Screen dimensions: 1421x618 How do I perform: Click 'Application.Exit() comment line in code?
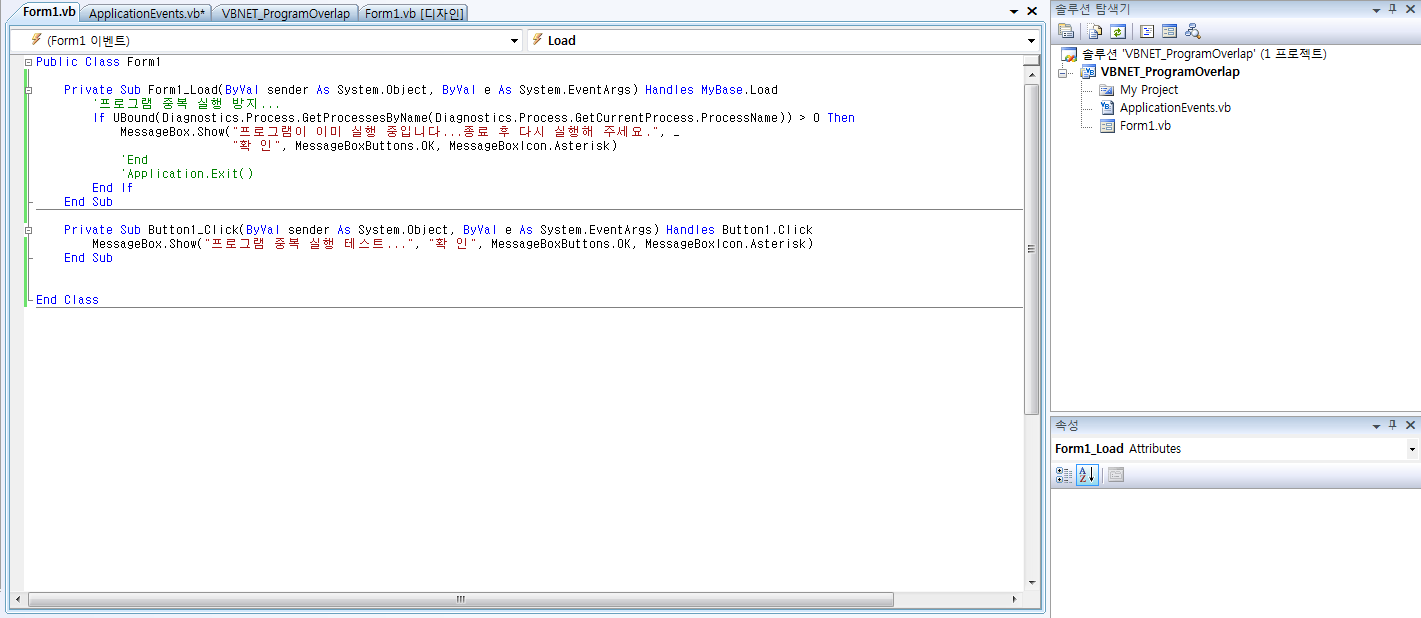(x=187, y=174)
